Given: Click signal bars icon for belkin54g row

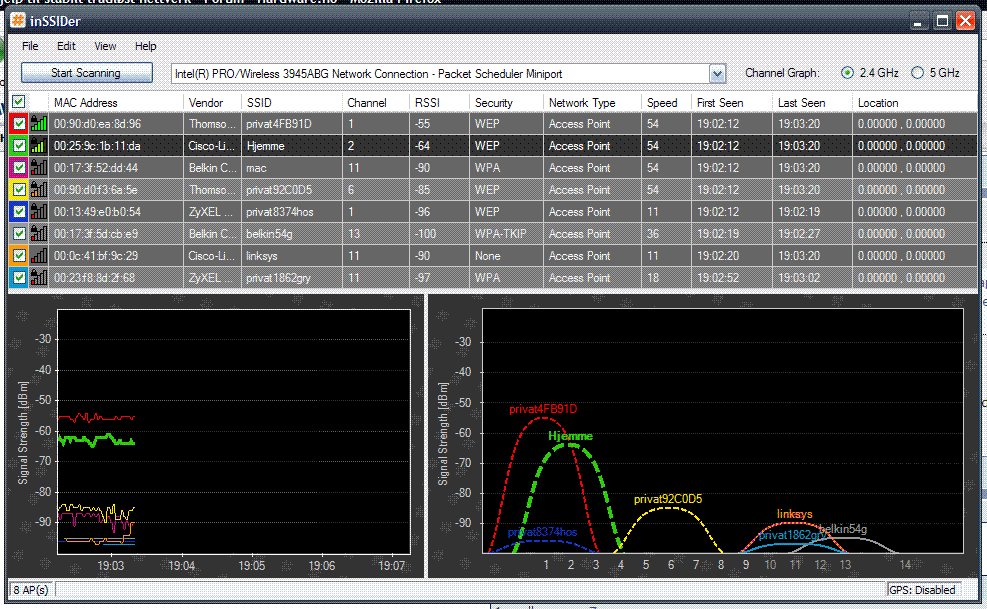Looking at the screenshot, I should point(39,234).
